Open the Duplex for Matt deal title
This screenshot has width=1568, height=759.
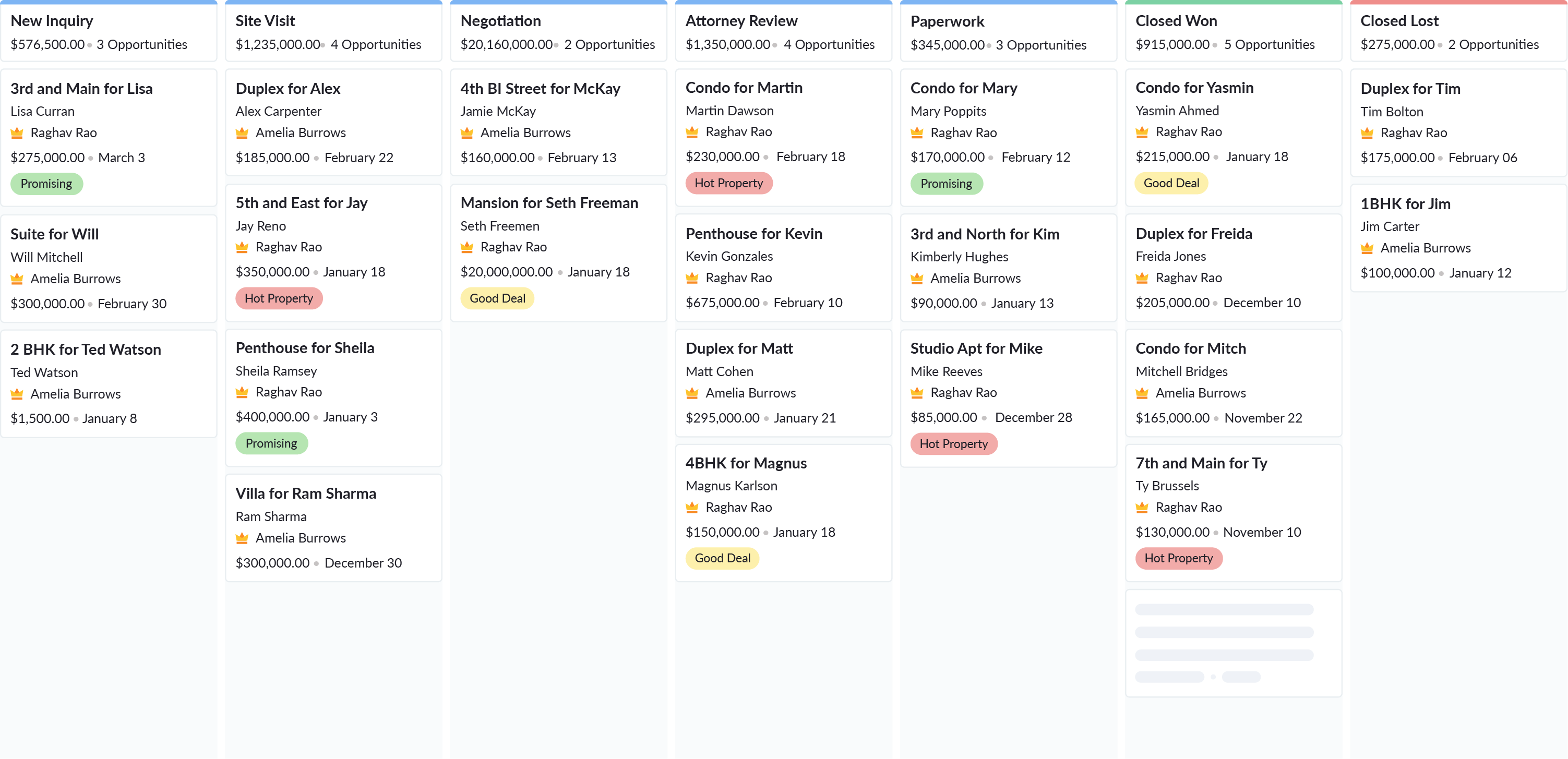click(x=738, y=348)
